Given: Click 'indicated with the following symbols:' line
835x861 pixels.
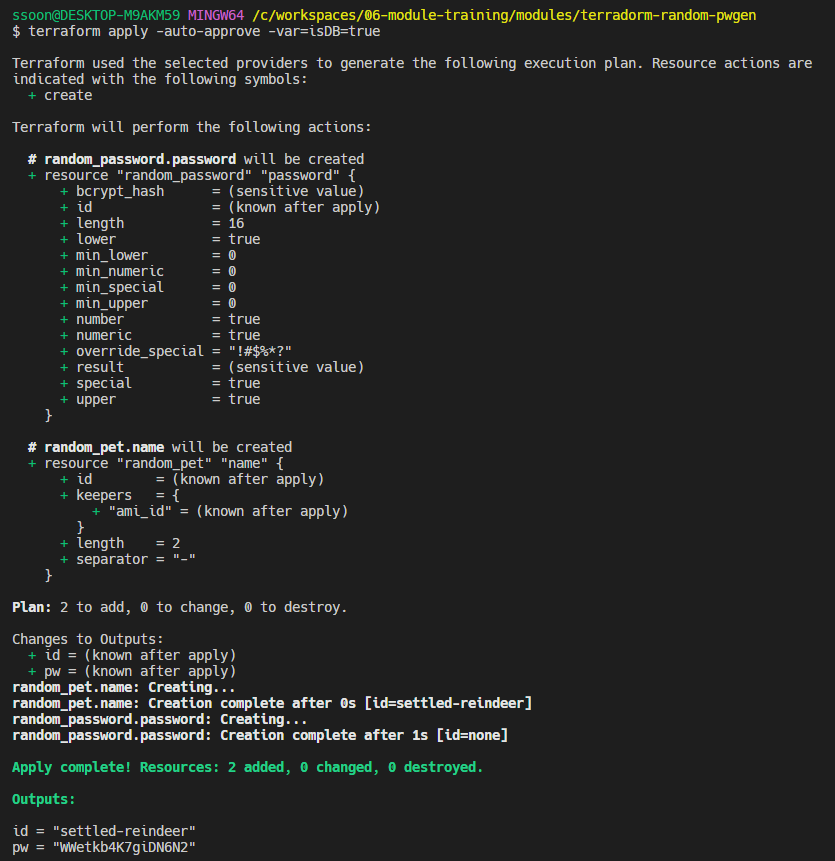Looking at the screenshot, I should pyautogui.click(x=160, y=79).
